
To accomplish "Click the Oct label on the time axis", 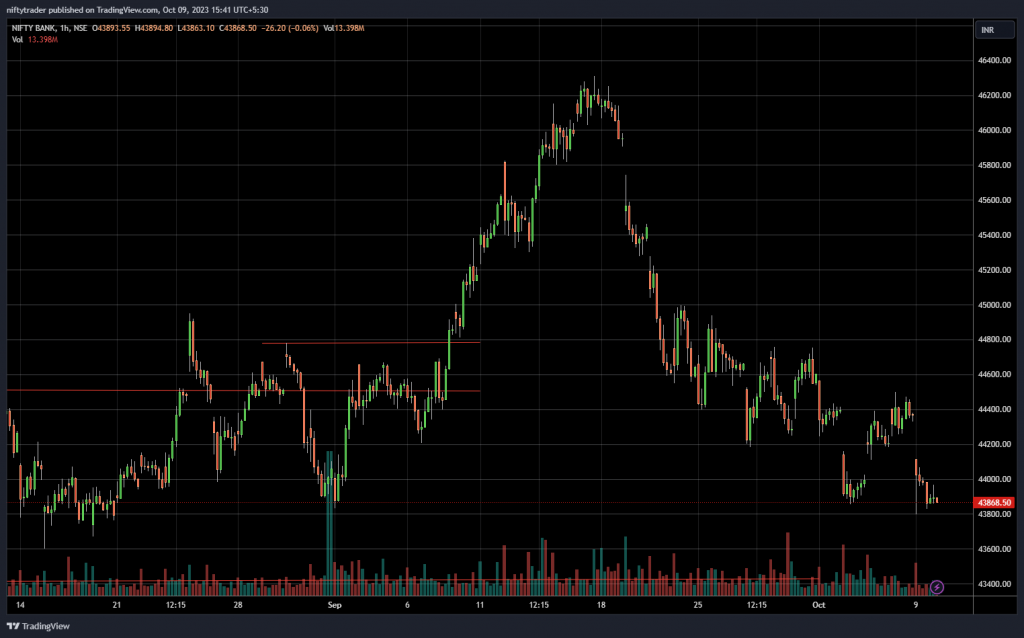I will click(818, 605).
